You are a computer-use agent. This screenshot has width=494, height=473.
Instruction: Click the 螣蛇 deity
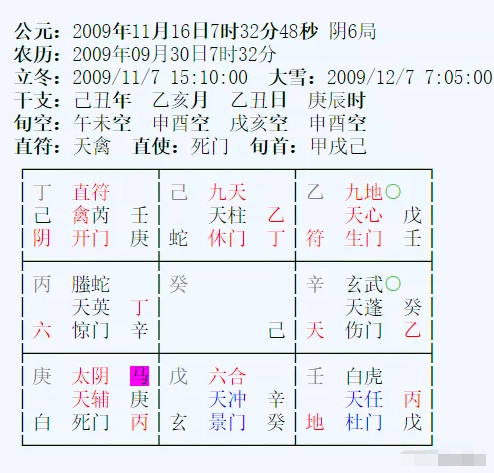(x=91, y=284)
